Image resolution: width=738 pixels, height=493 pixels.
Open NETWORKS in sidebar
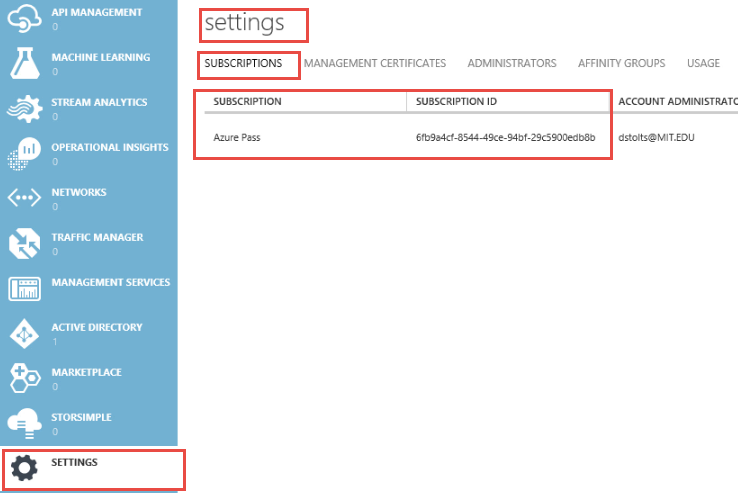[89, 198]
